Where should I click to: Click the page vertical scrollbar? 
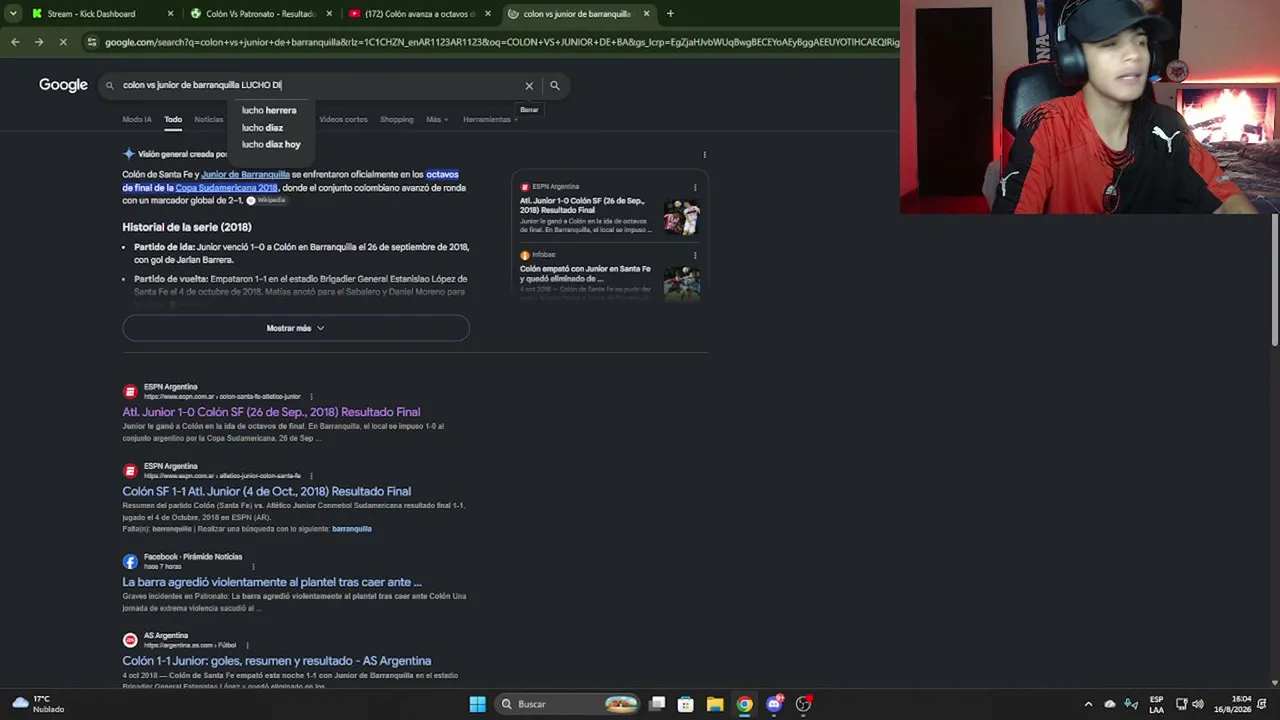[x=1274, y=282]
